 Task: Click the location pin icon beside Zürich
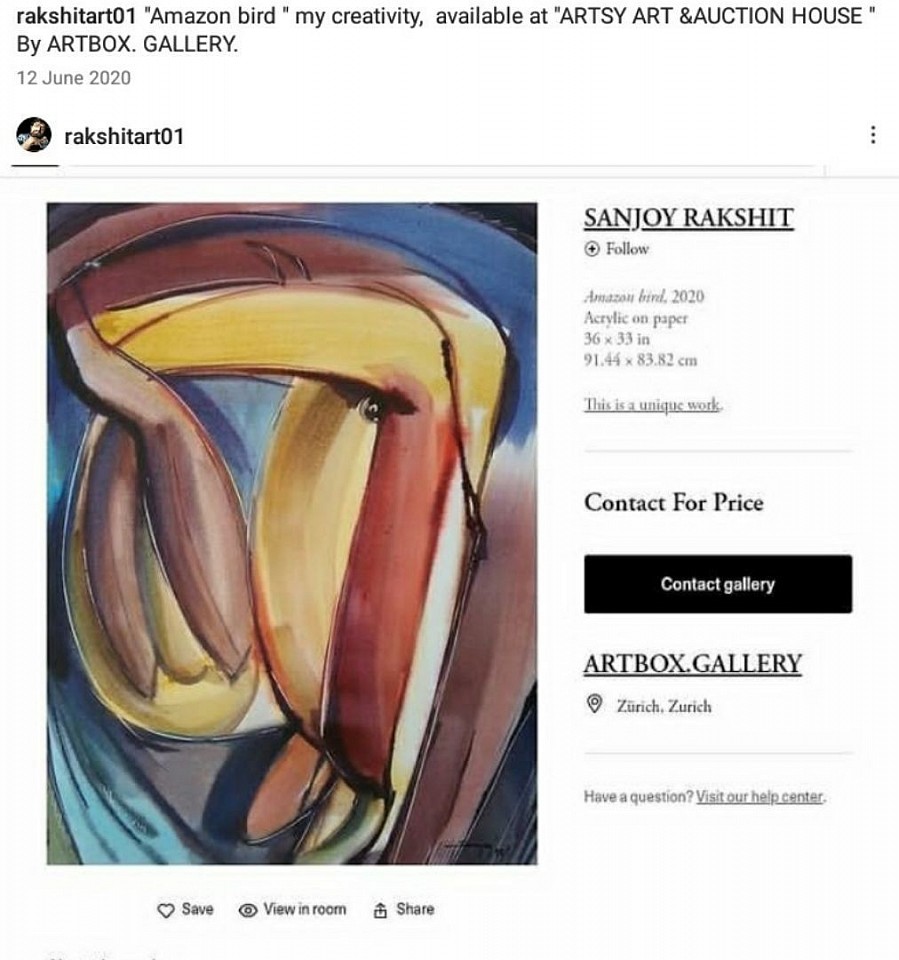tap(594, 704)
